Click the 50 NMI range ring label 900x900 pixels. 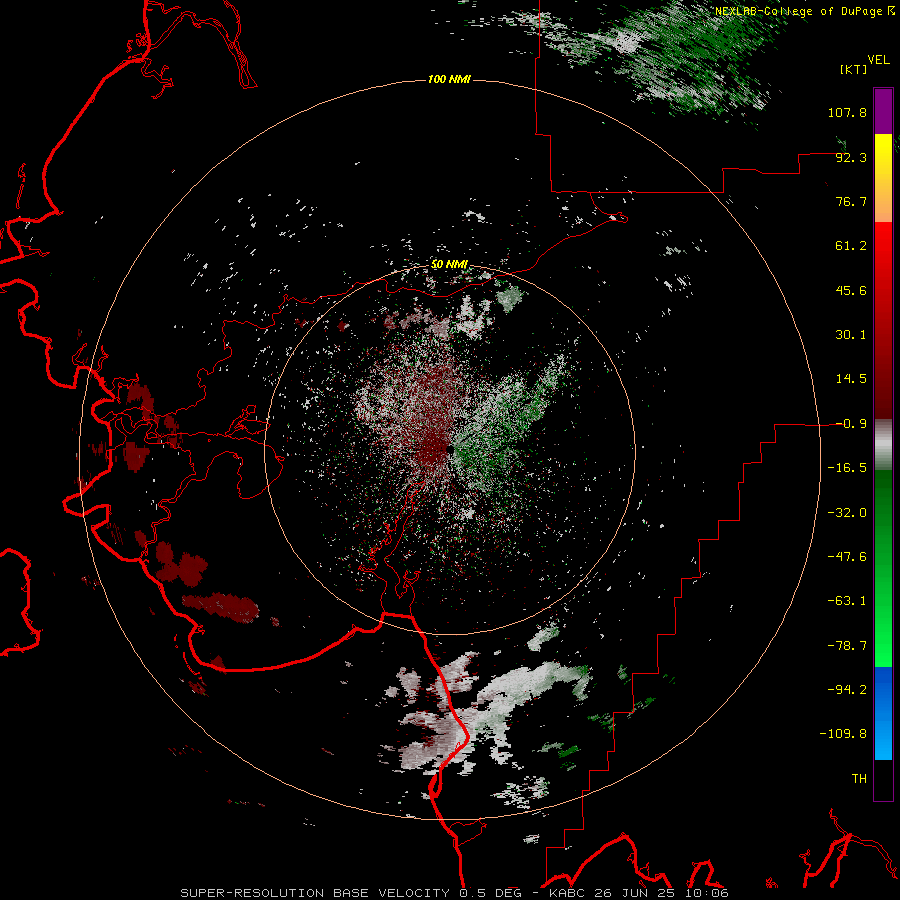[x=449, y=265]
